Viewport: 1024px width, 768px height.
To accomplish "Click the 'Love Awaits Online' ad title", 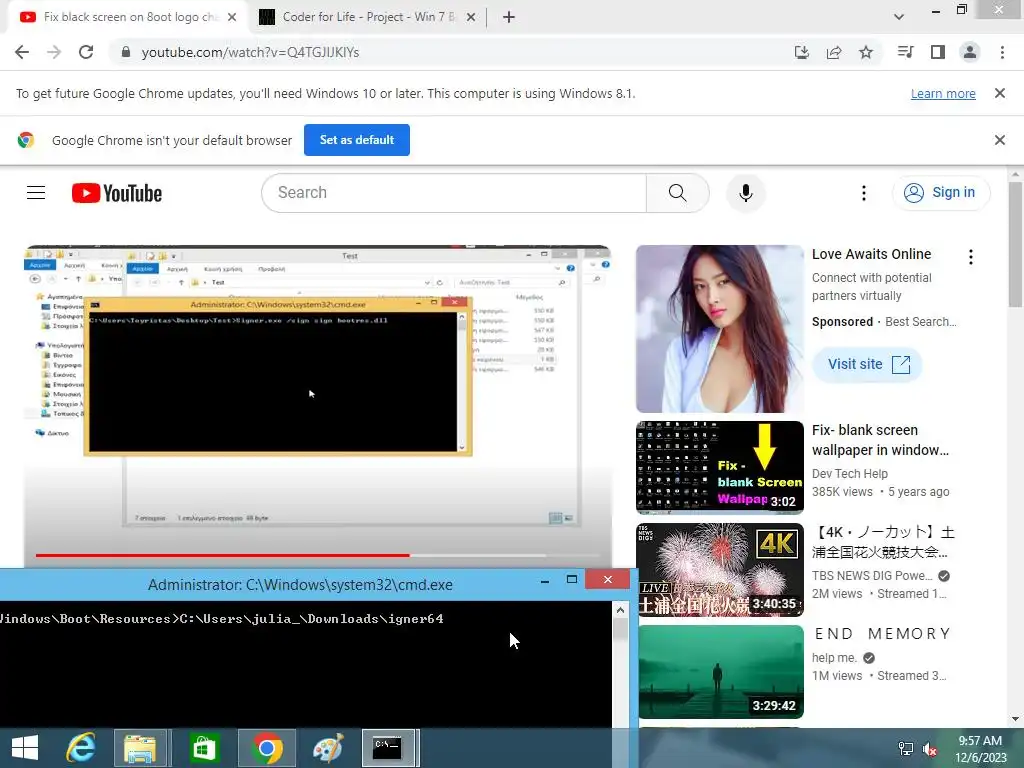I will pyautogui.click(x=871, y=254).
